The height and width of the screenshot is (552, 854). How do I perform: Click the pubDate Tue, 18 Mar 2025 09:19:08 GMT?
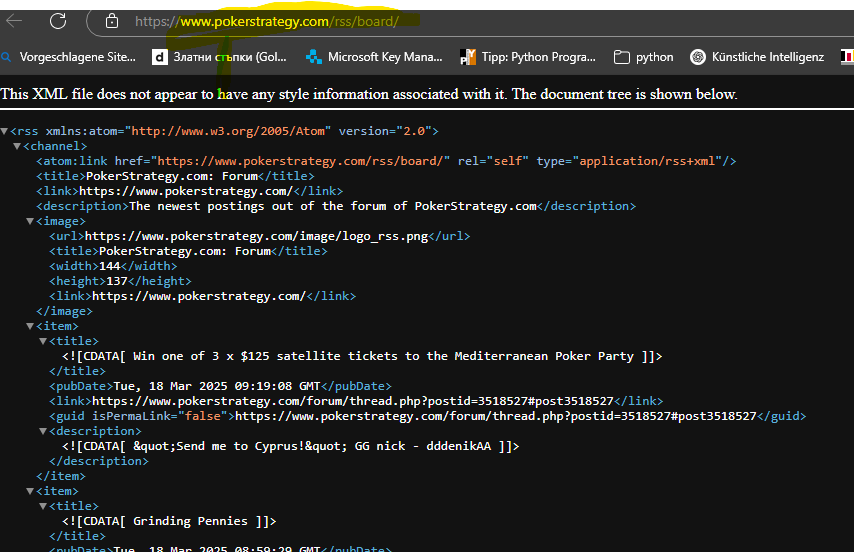pyautogui.click(x=217, y=386)
